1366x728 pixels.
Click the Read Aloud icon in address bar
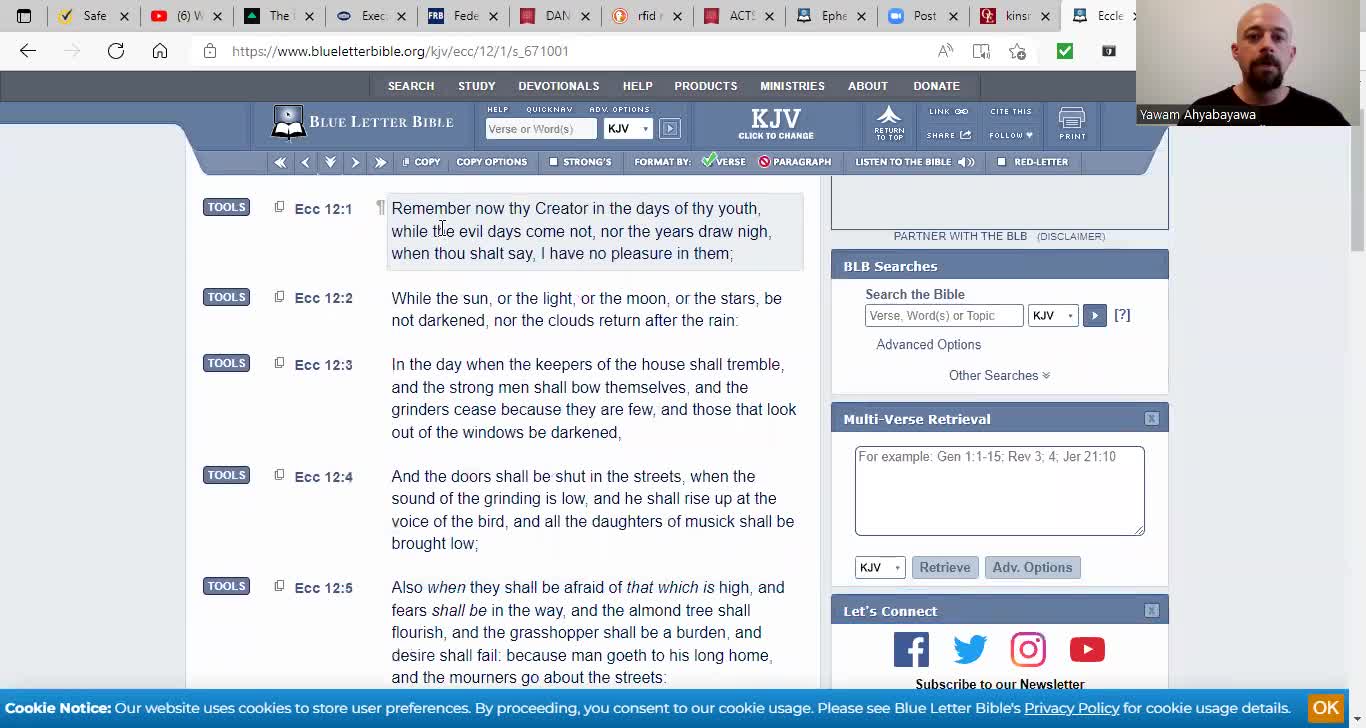pos(945,51)
